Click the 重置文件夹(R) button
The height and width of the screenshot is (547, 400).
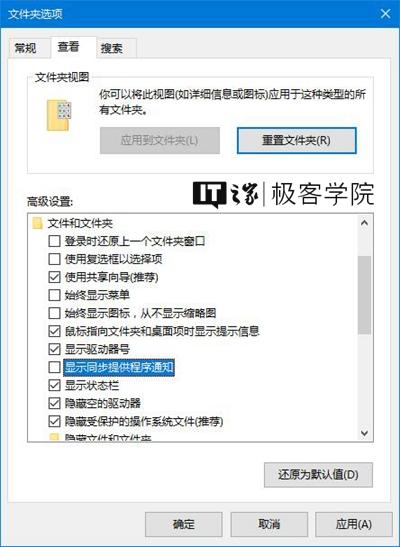click(x=297, y=141)
